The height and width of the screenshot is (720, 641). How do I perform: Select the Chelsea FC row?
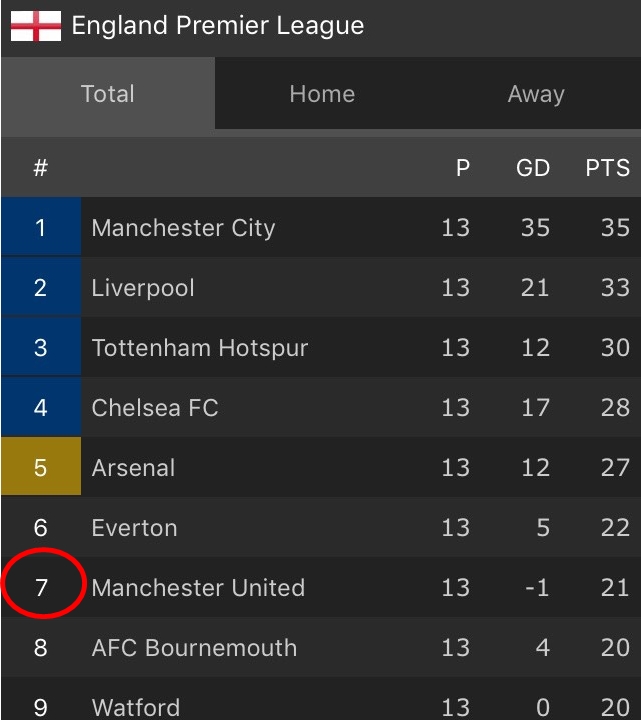(x=320, y=407)
